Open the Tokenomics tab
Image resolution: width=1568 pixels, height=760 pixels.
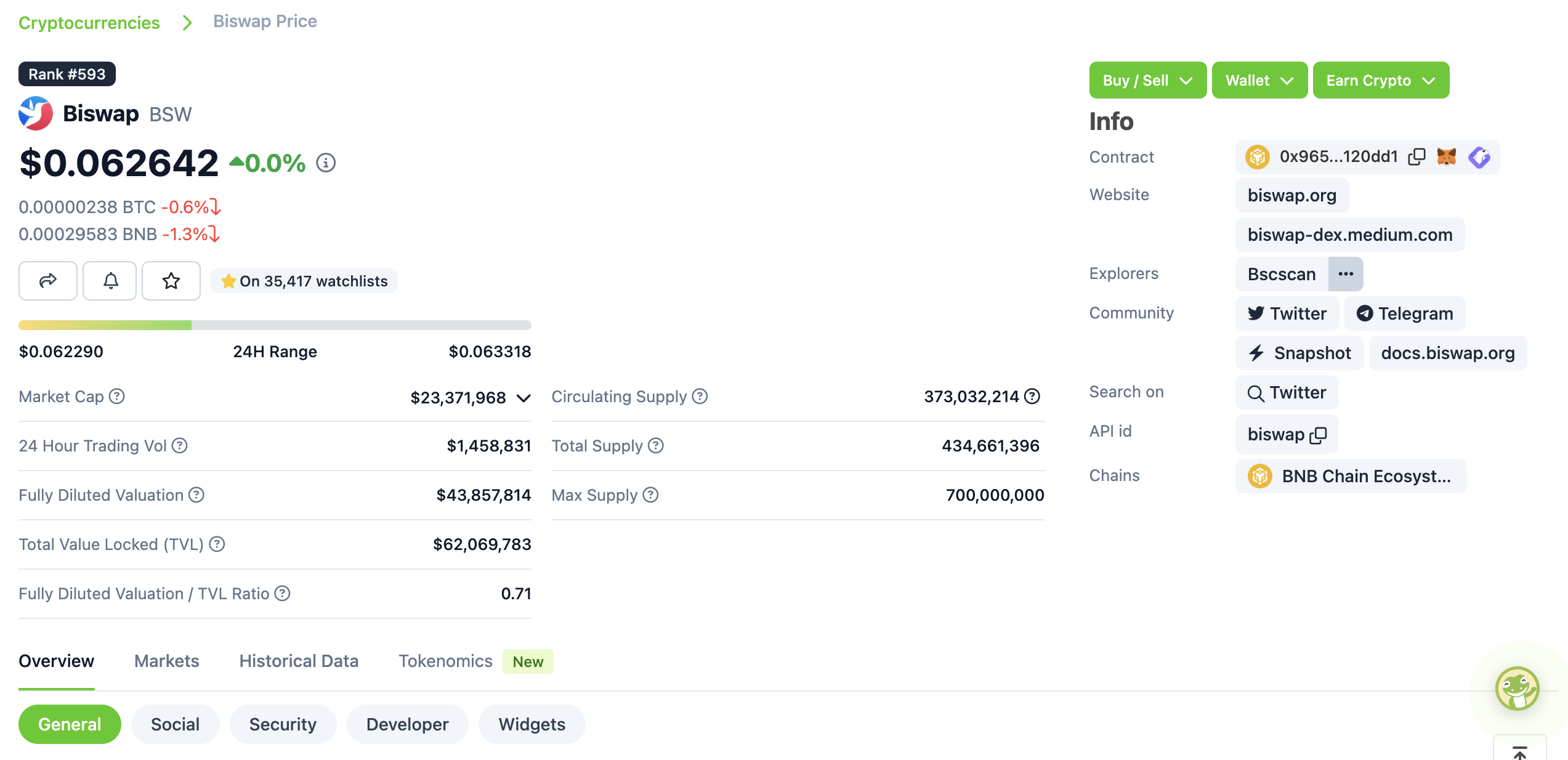click(445, 660)
